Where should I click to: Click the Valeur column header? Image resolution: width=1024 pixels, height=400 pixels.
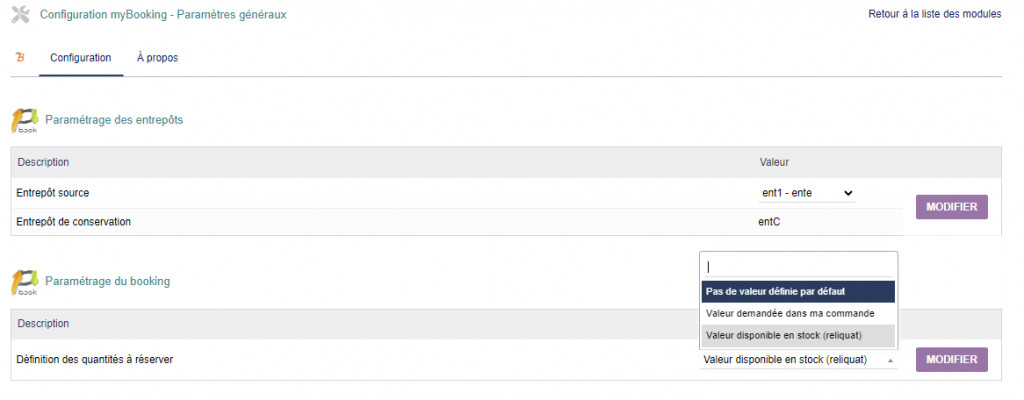(x=775, y=162)
